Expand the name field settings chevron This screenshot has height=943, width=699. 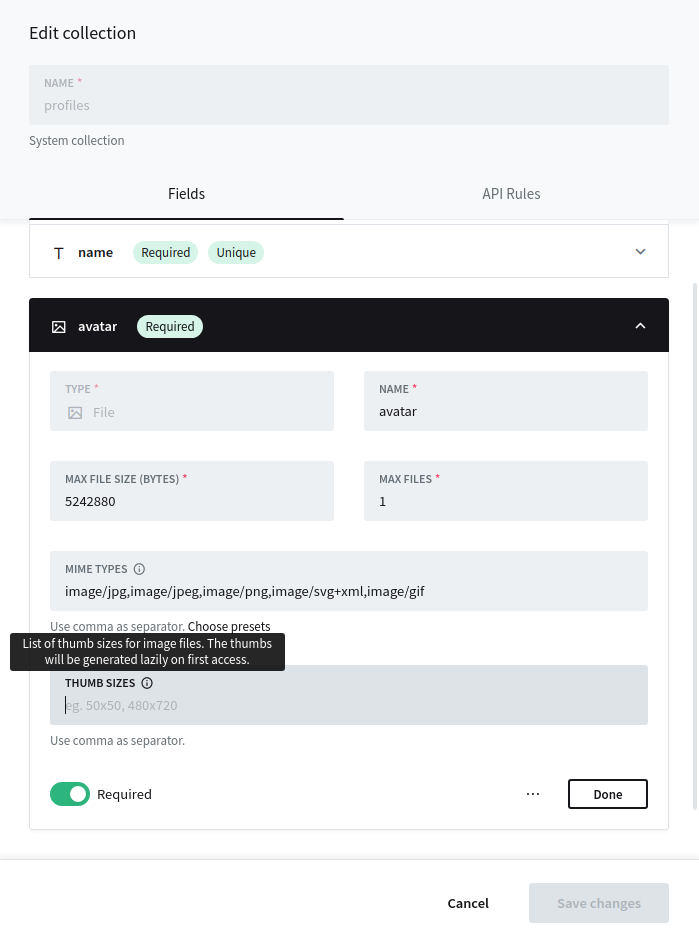640,251
